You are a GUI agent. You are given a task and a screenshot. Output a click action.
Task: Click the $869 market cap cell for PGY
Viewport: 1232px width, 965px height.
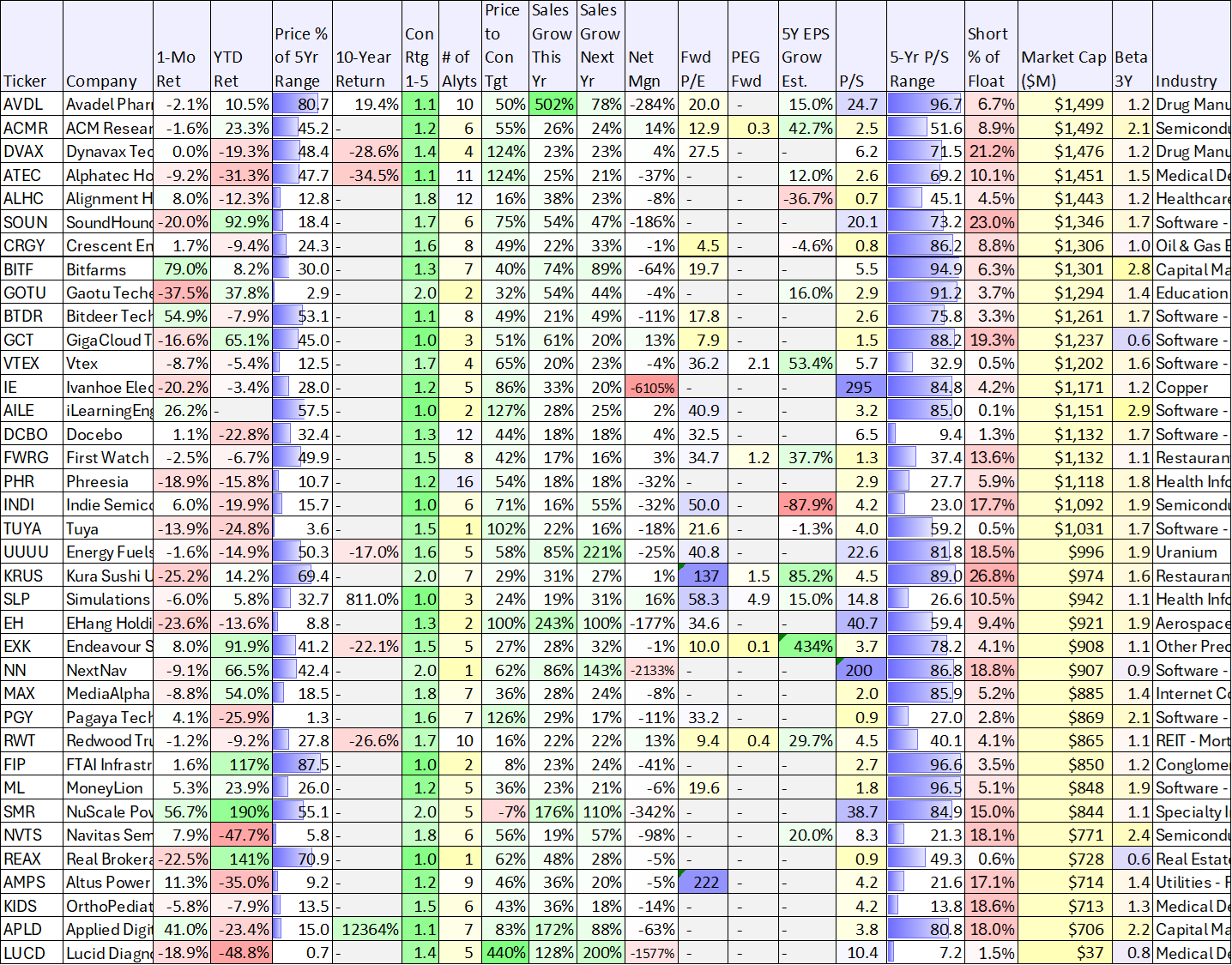[x=1065, y=718]
